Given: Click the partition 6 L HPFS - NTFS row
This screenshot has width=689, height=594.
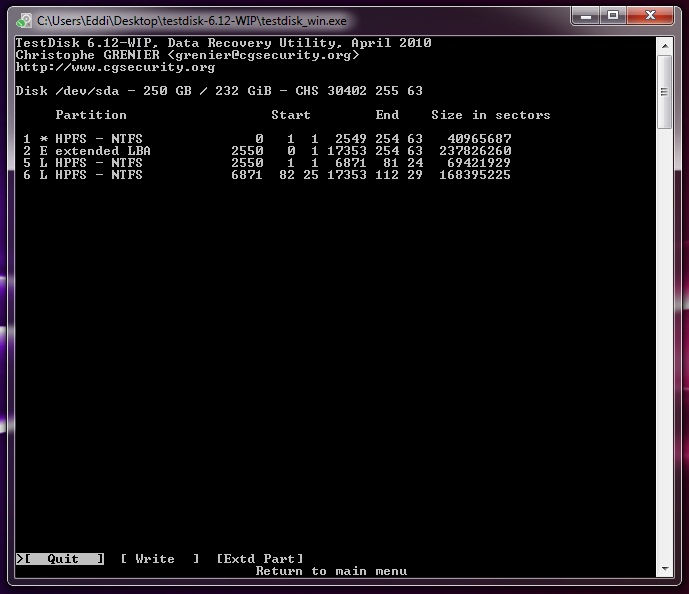Looking at the screenshot, I should point(267,175).
